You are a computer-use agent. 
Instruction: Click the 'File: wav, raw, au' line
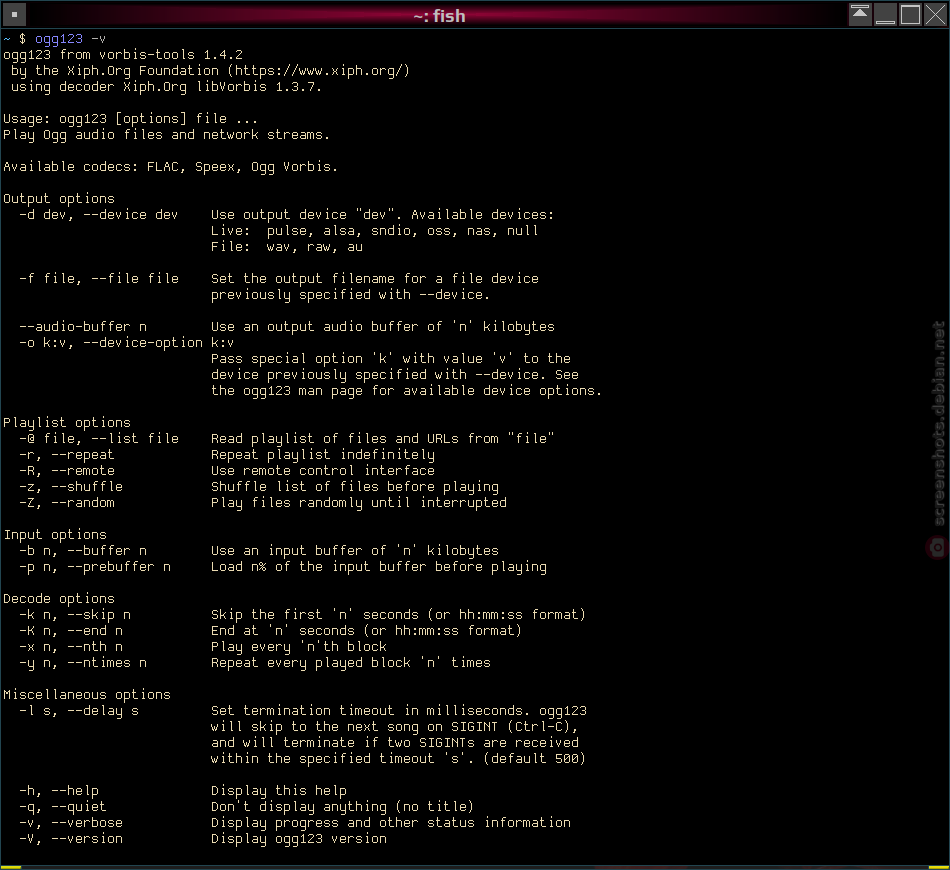pos(287,247)
